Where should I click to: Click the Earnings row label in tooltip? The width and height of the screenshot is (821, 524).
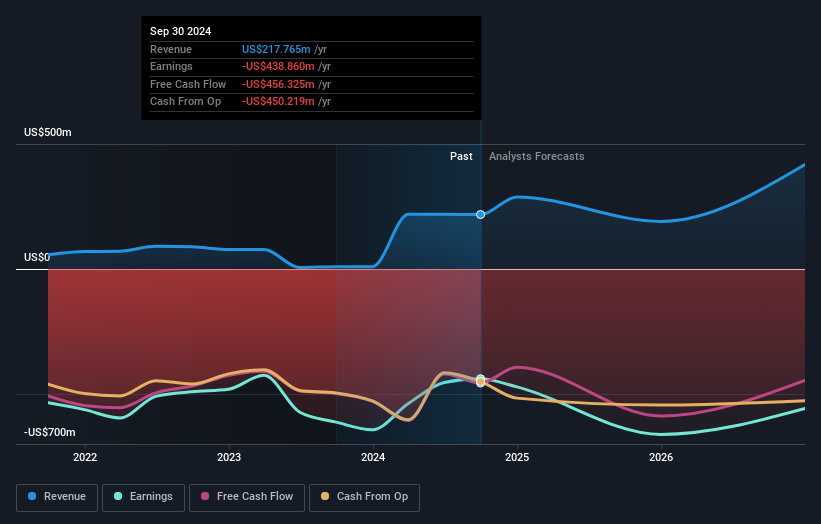click(171, 66)
